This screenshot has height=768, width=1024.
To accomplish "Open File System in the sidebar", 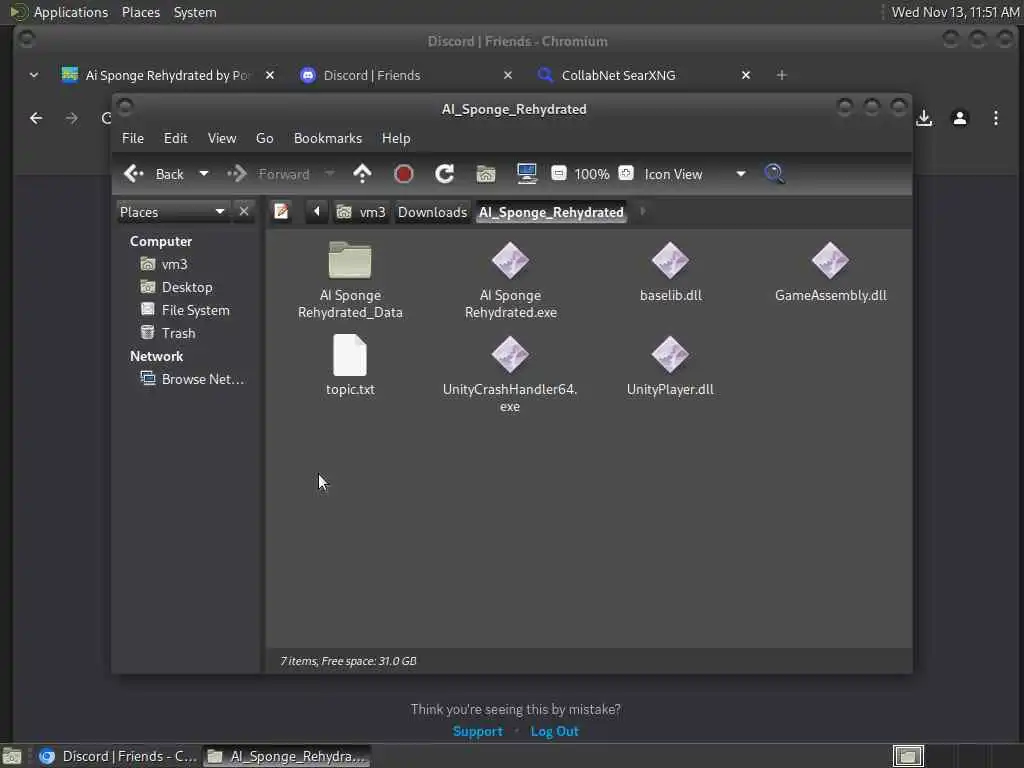I will (x=185, y=310).
